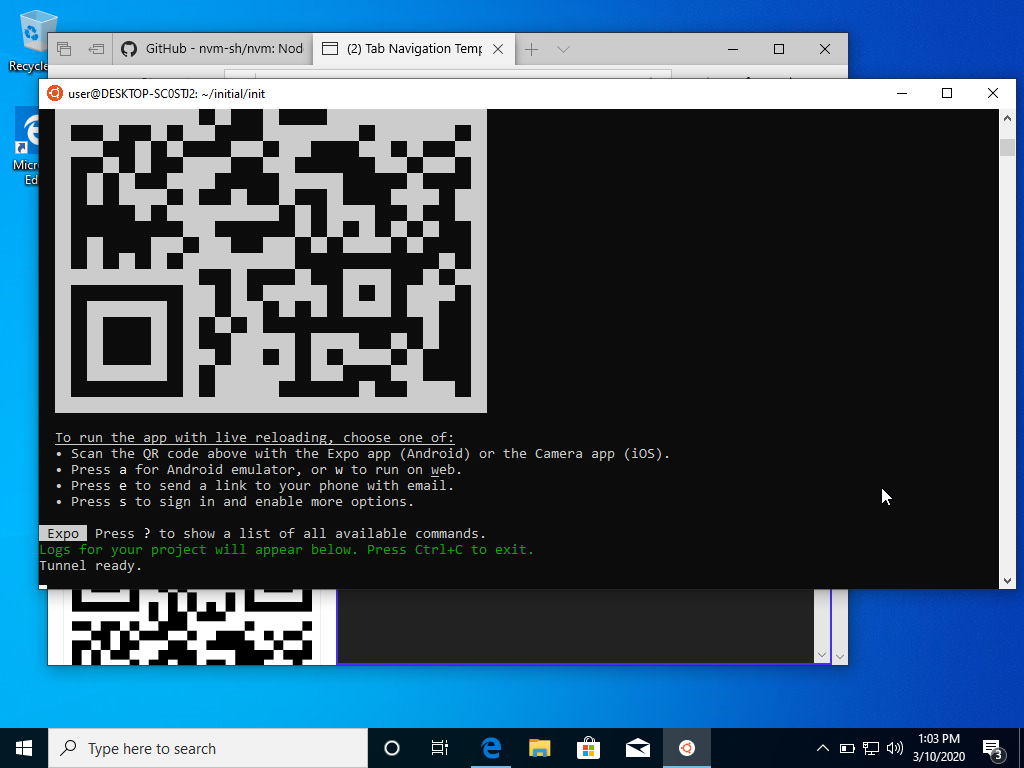Image resolution: width=1024 pixels, height=768 pixels.
Task: Open Mail app from the taskbar
Action: (637, 748)
